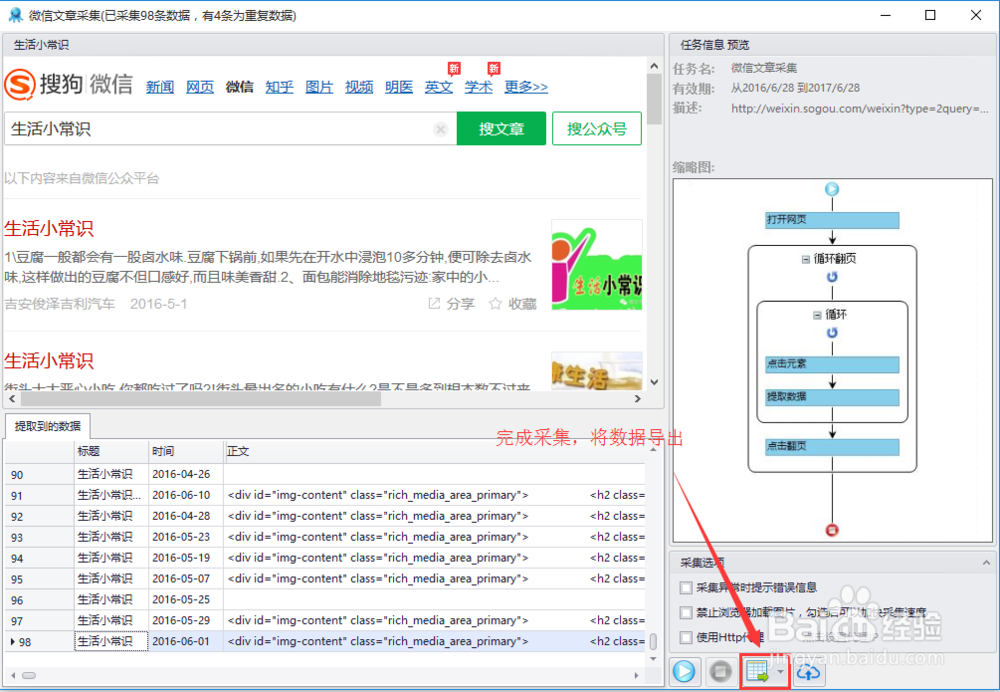
Task: Select the 打开网页 step in the flowchart
Action: 832,220
